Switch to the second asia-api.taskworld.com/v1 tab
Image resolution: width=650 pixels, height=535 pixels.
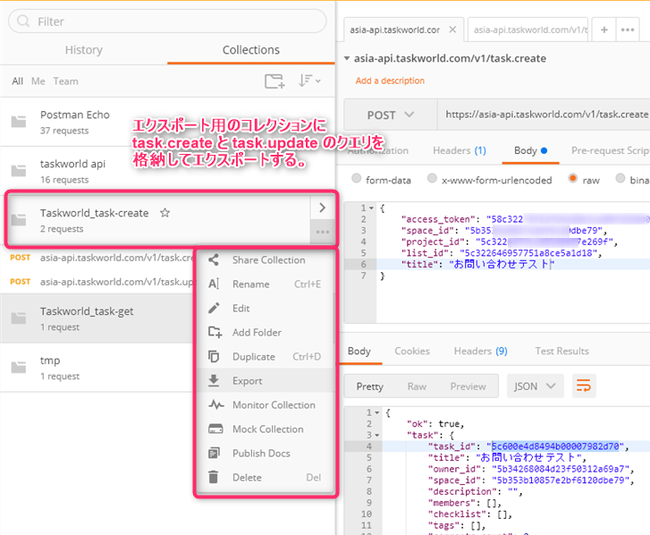(528, 30)
